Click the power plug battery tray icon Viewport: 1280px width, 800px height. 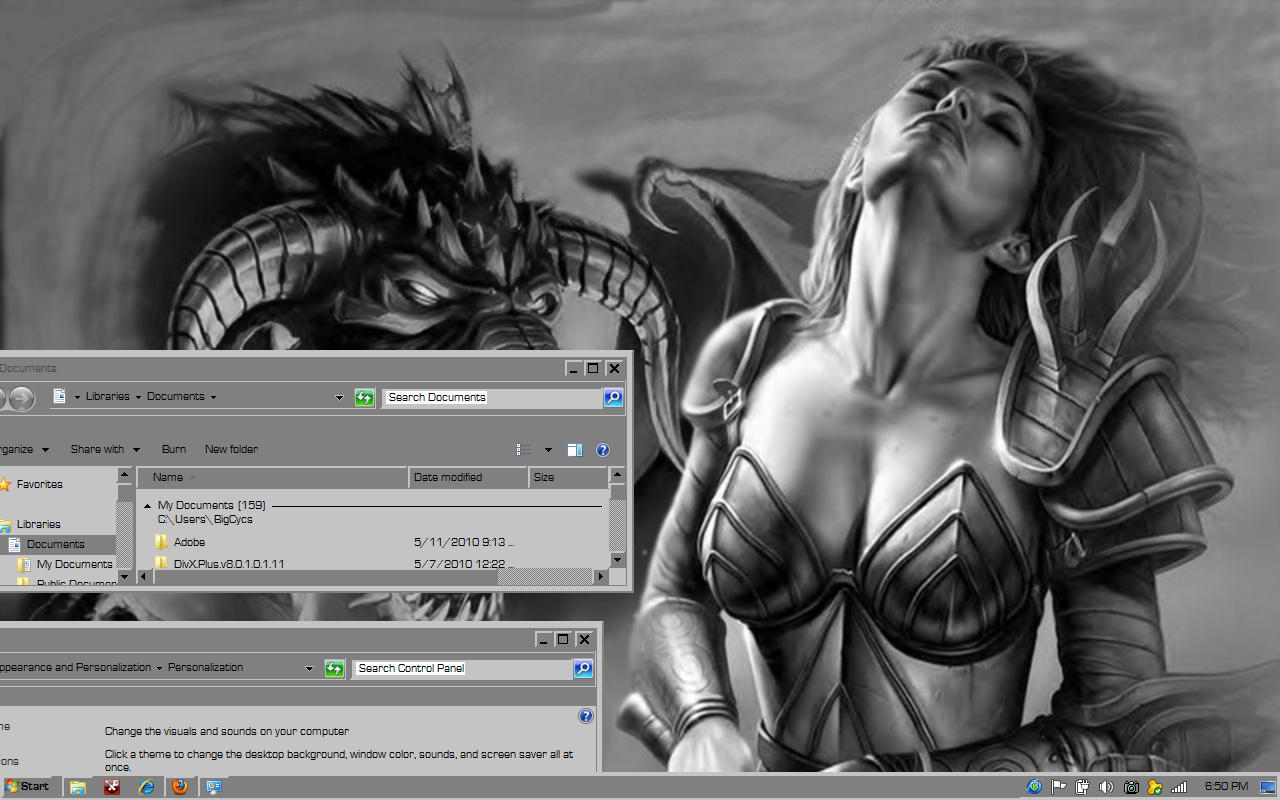coord(1082,787)
